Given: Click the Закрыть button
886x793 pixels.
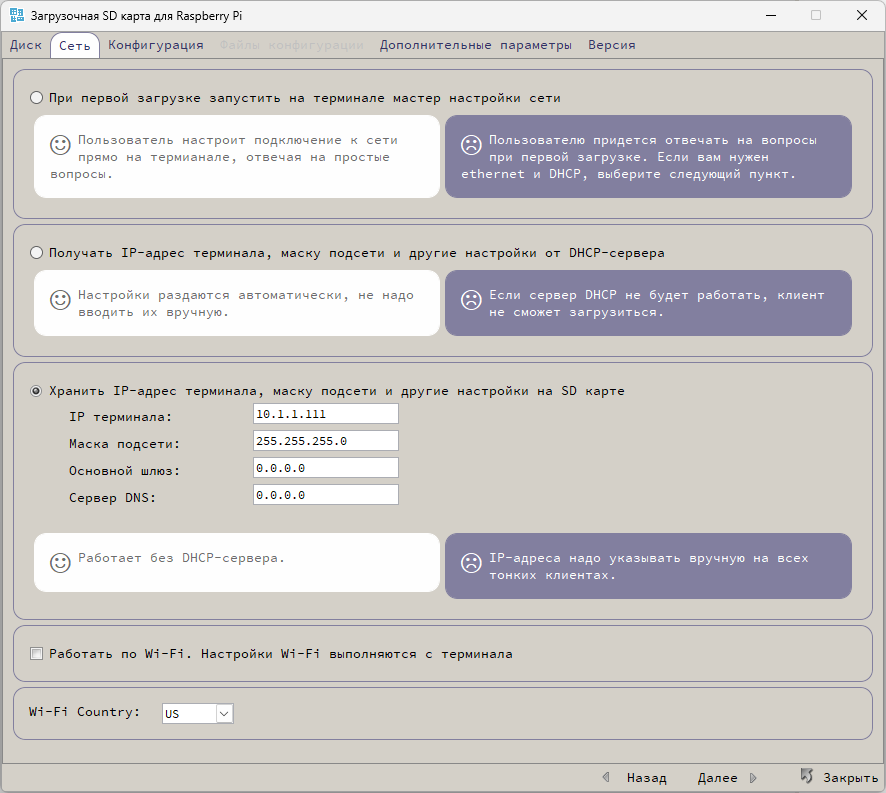Looking at the screenshot, I should pos(850,778).
